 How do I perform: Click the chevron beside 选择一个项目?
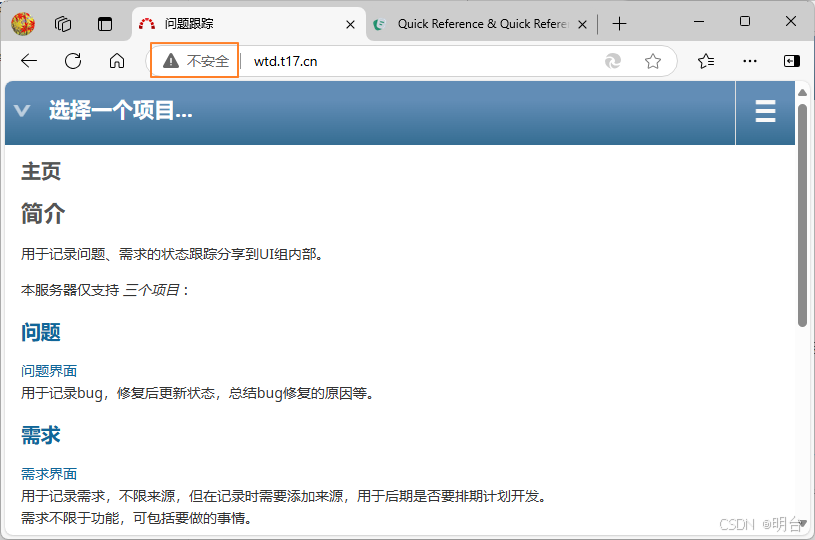point(22,111)
